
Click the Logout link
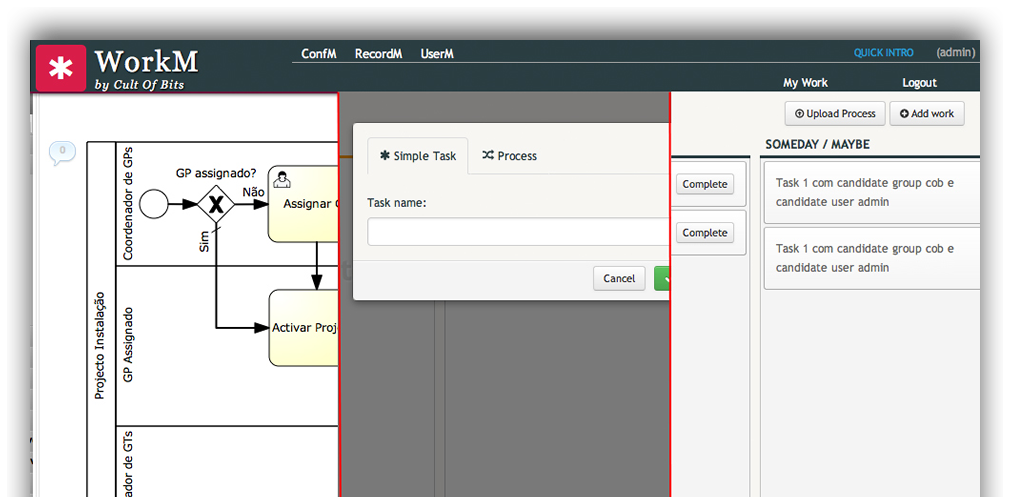click(919, 83)
